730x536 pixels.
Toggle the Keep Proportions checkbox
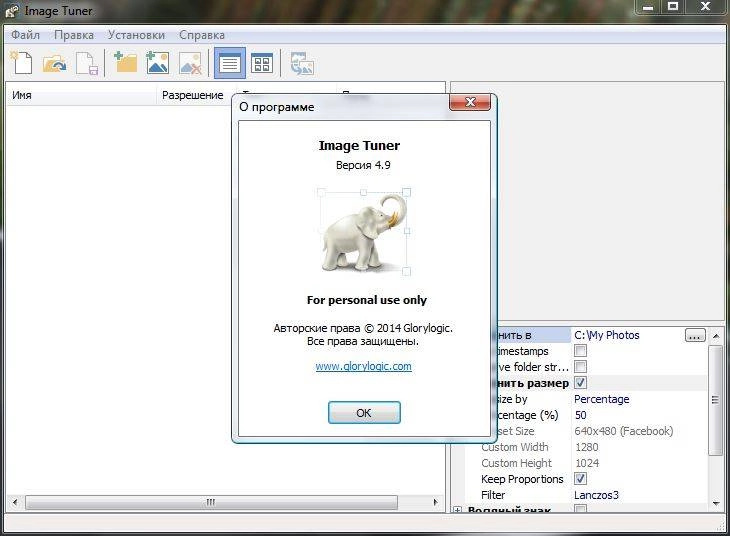[x=580, y=479]
